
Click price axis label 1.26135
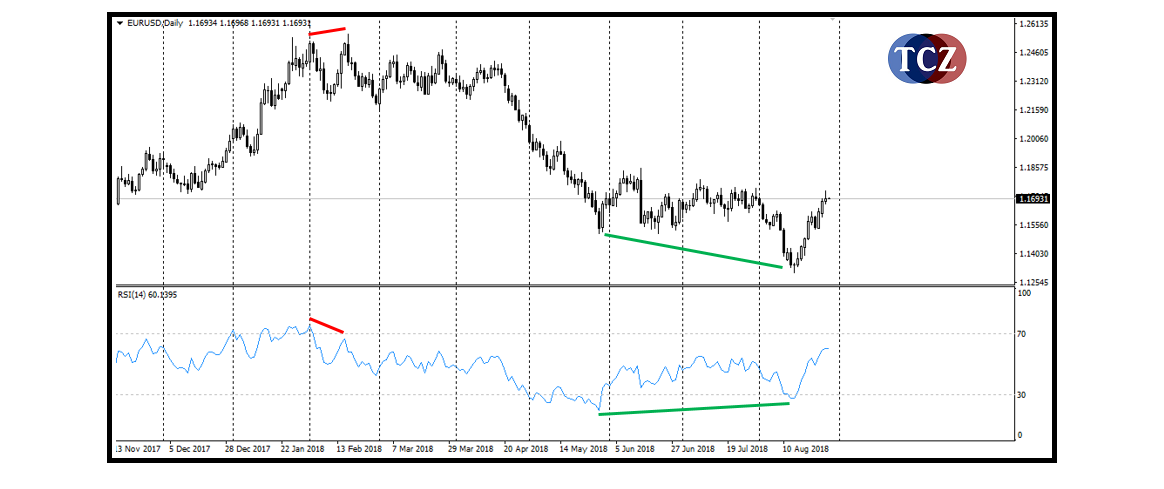point(1033,24)
